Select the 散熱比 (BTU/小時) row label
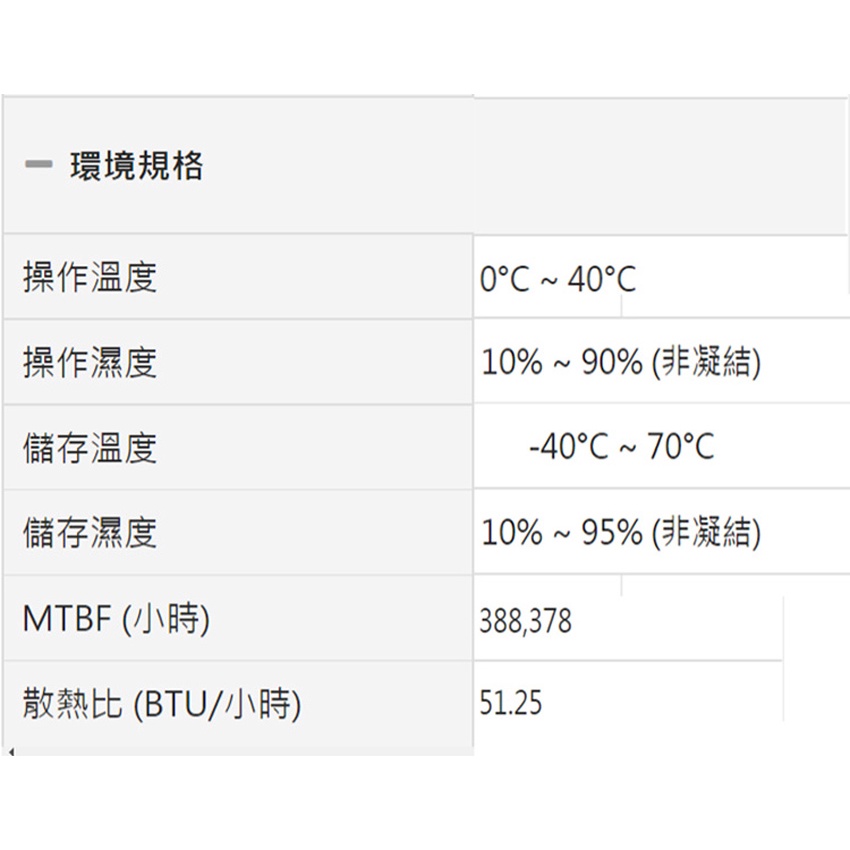 pos(161,705)
